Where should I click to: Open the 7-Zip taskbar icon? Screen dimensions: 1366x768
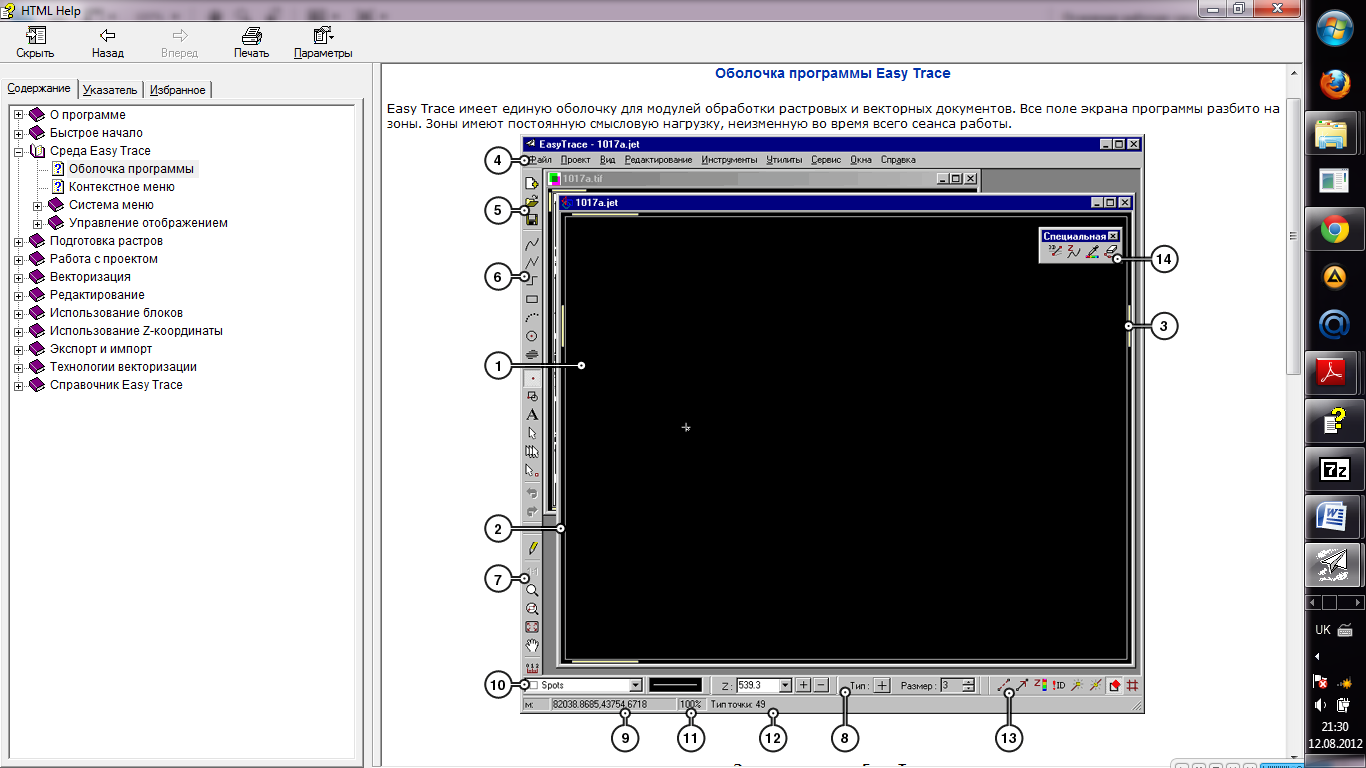[x=1336, y=470]
